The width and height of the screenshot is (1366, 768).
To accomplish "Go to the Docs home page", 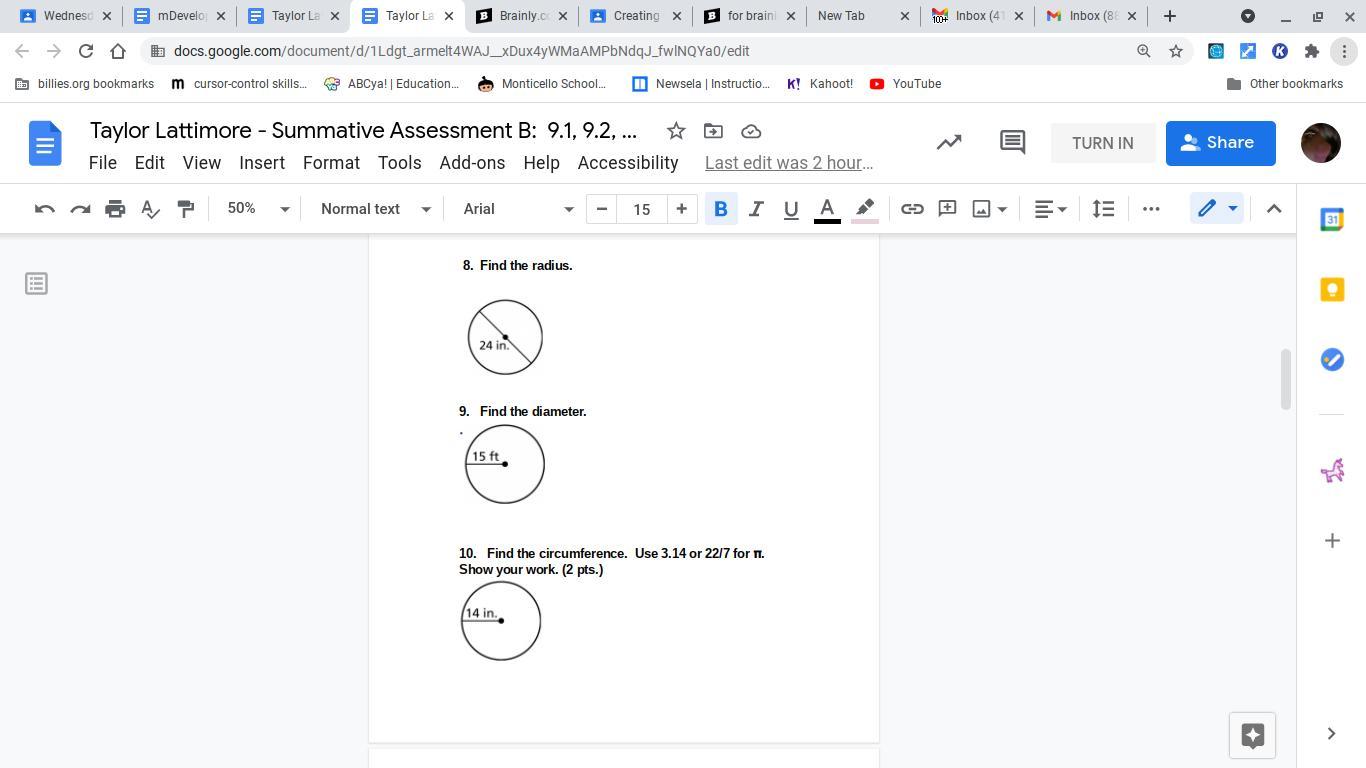I will coord(45,144).
